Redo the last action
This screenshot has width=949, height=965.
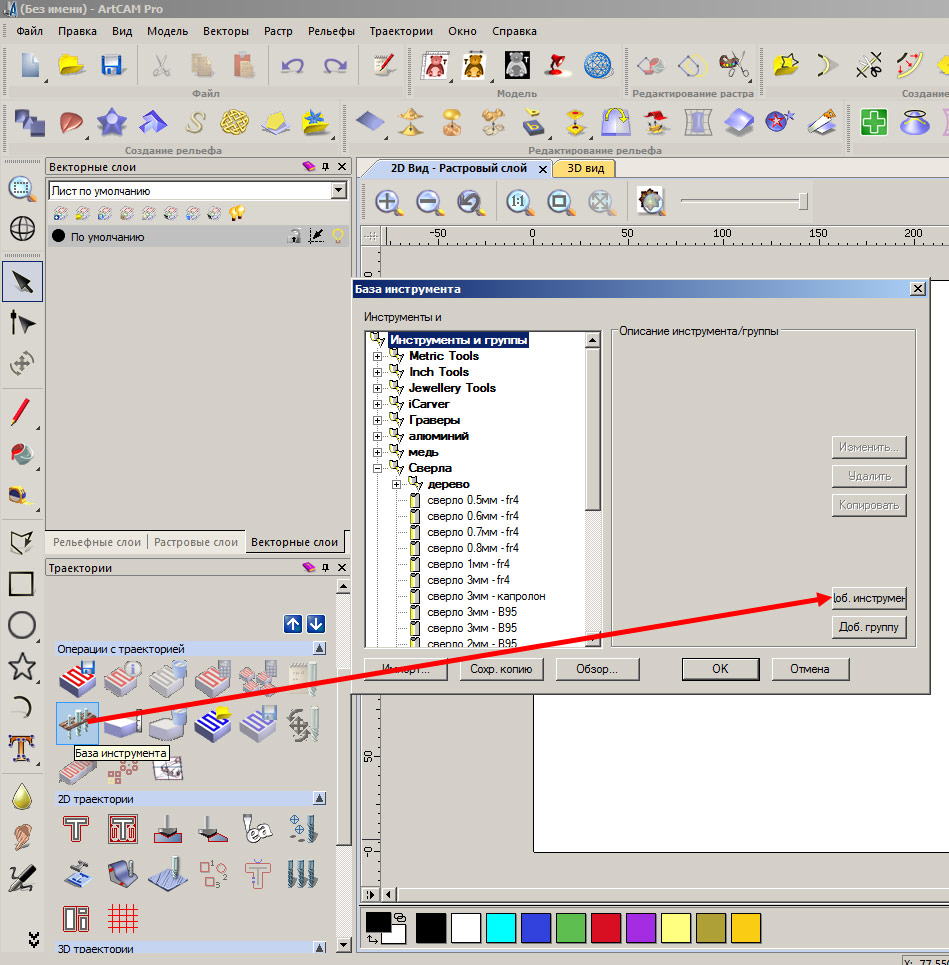click(x=335, y=65)
